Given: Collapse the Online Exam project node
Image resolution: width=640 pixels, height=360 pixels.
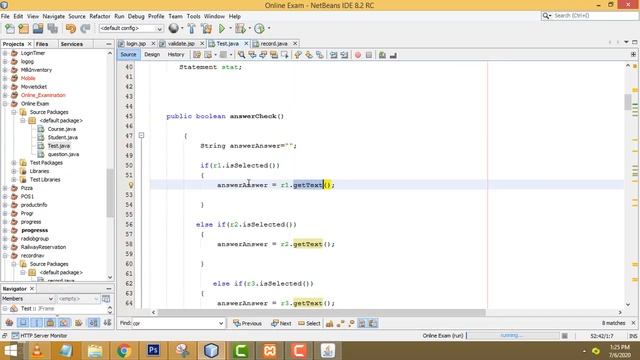Looking at the screenshot, I should 5,104.
